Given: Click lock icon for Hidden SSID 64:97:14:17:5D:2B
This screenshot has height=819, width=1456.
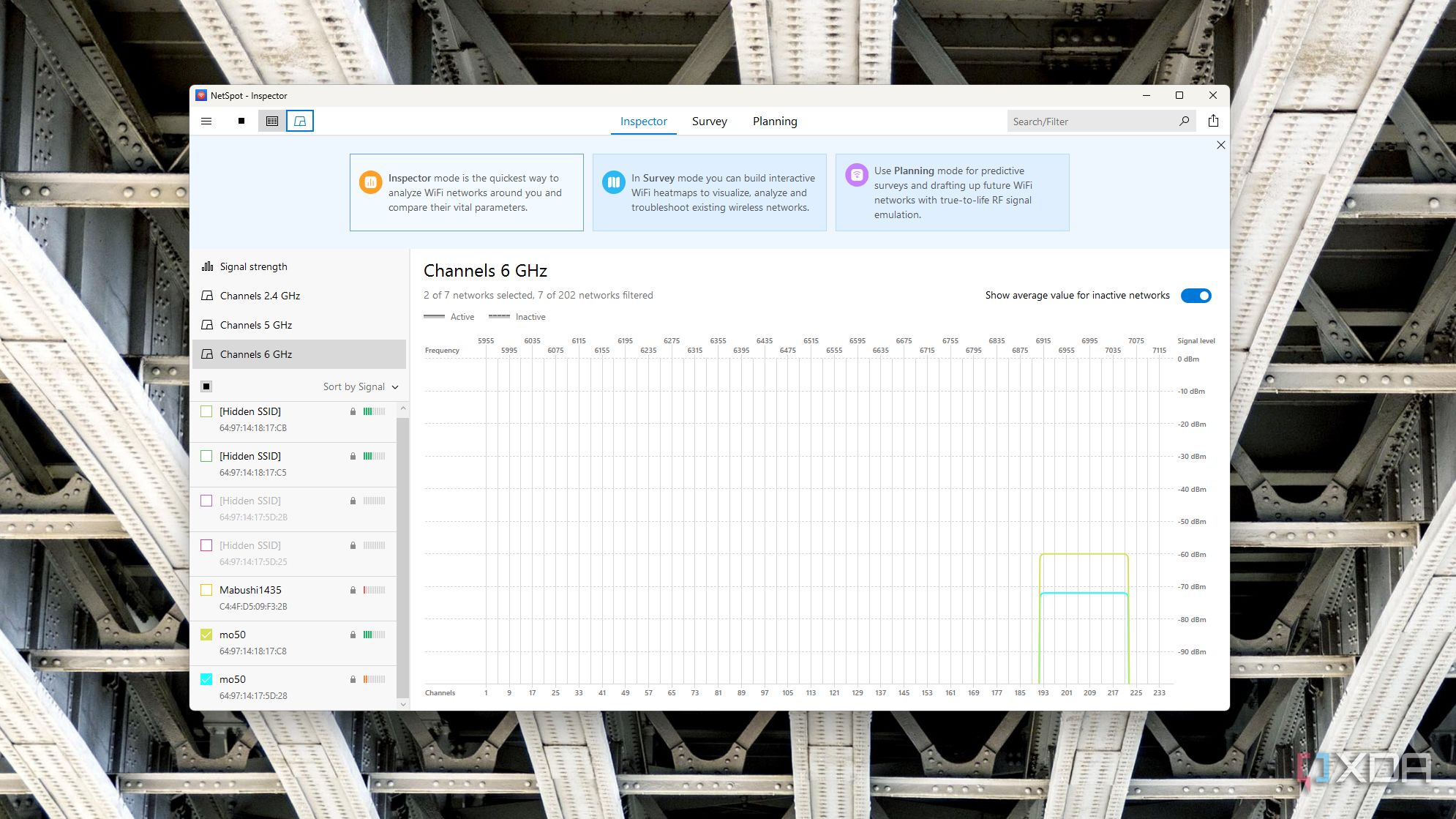Looking at the screenshot, I should pyautogui.click(x=353, y=501).
